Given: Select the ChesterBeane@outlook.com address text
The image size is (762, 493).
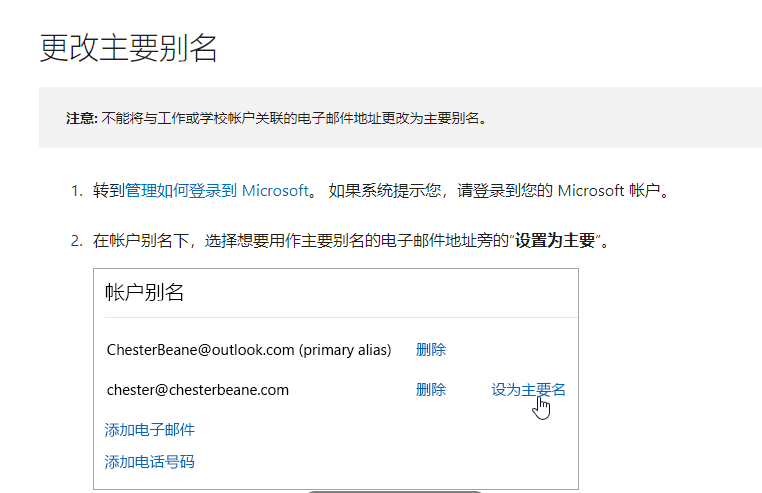Looking at the screenshot, I should (200, 350).
